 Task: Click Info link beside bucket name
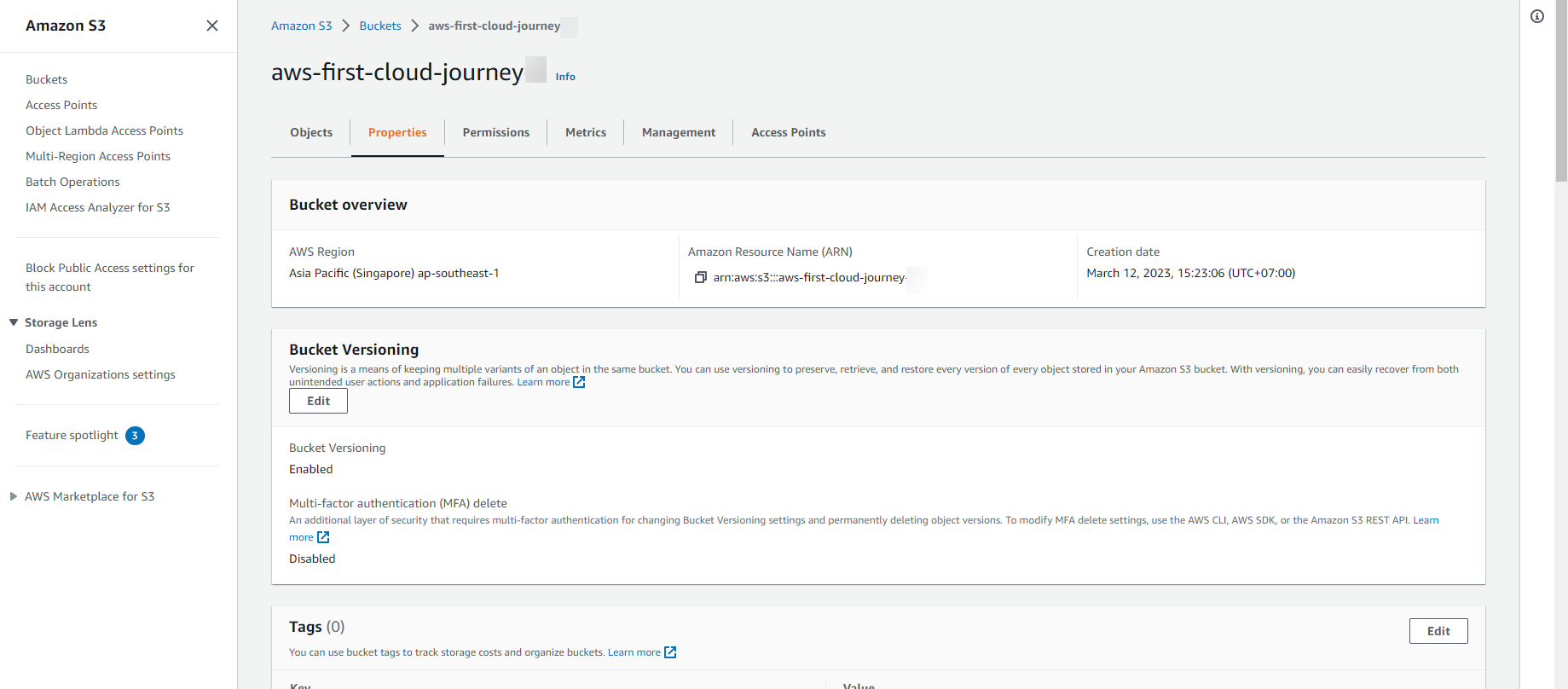[x=565, y=77]
